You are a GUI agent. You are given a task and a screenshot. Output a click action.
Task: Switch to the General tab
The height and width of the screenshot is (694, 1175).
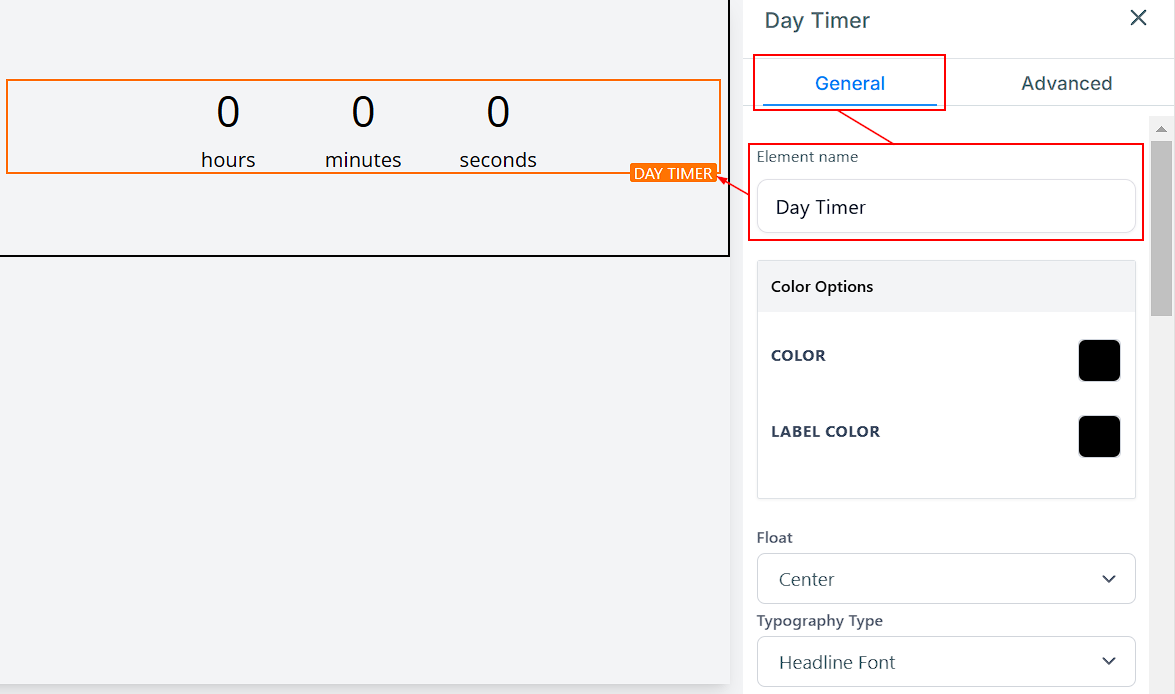849,83
